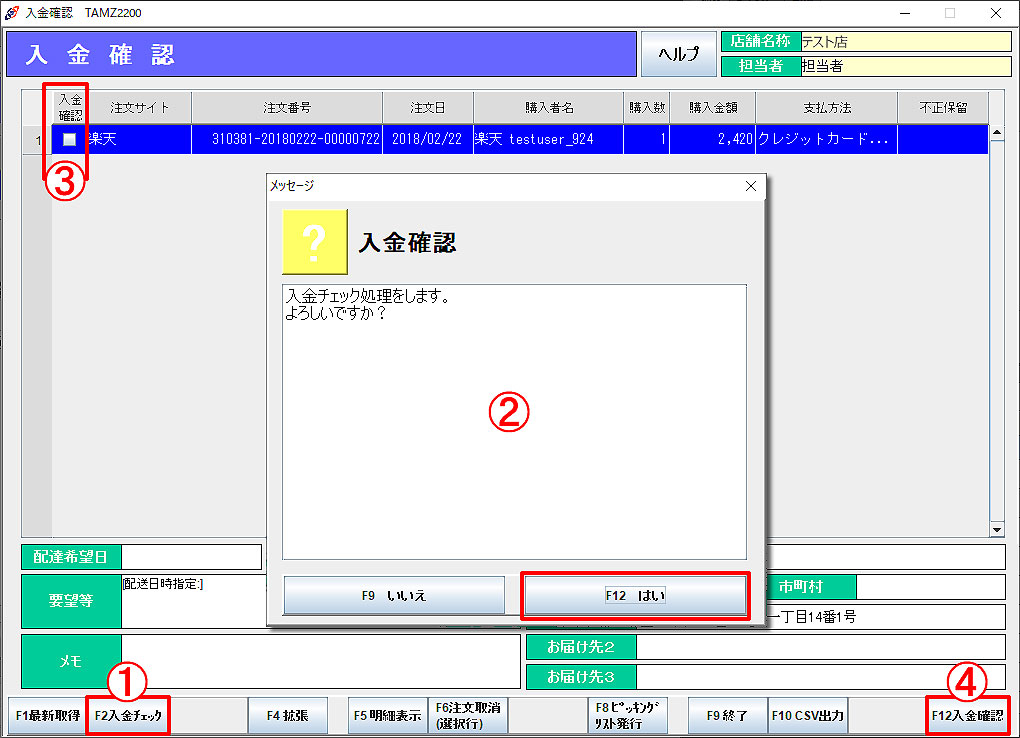Click the 要望等 text area
The width and height of the screenshot is (1020, 738).
[x=194, y=601]
